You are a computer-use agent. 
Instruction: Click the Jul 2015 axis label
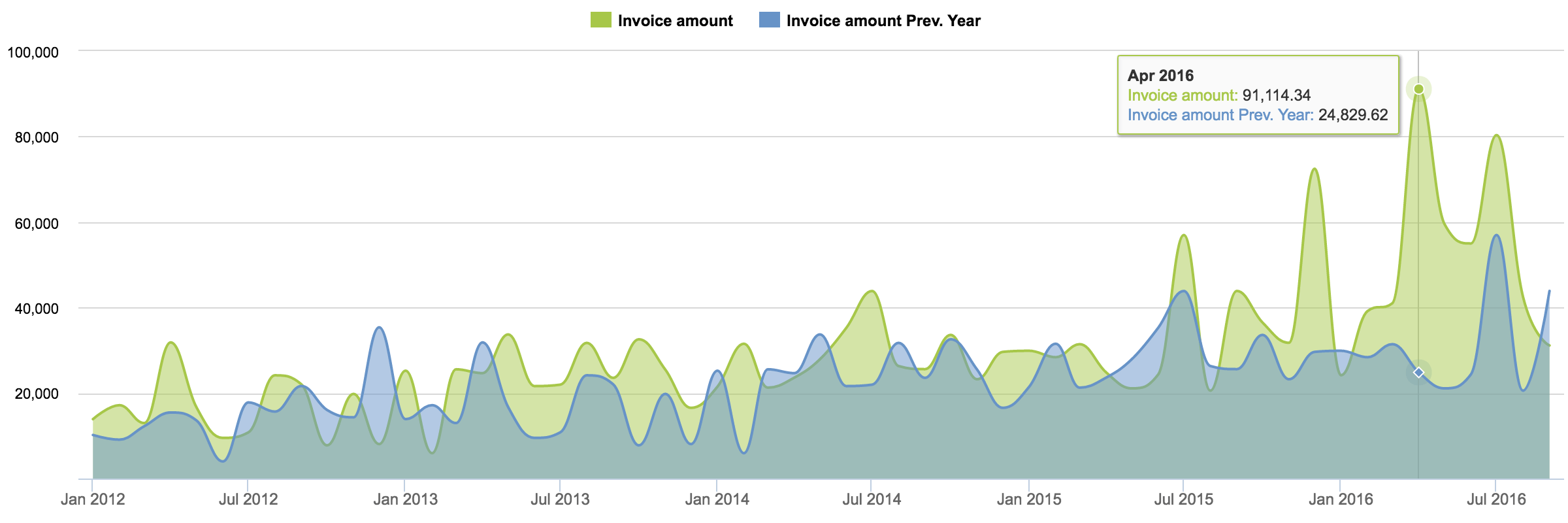coord(1183,499)
